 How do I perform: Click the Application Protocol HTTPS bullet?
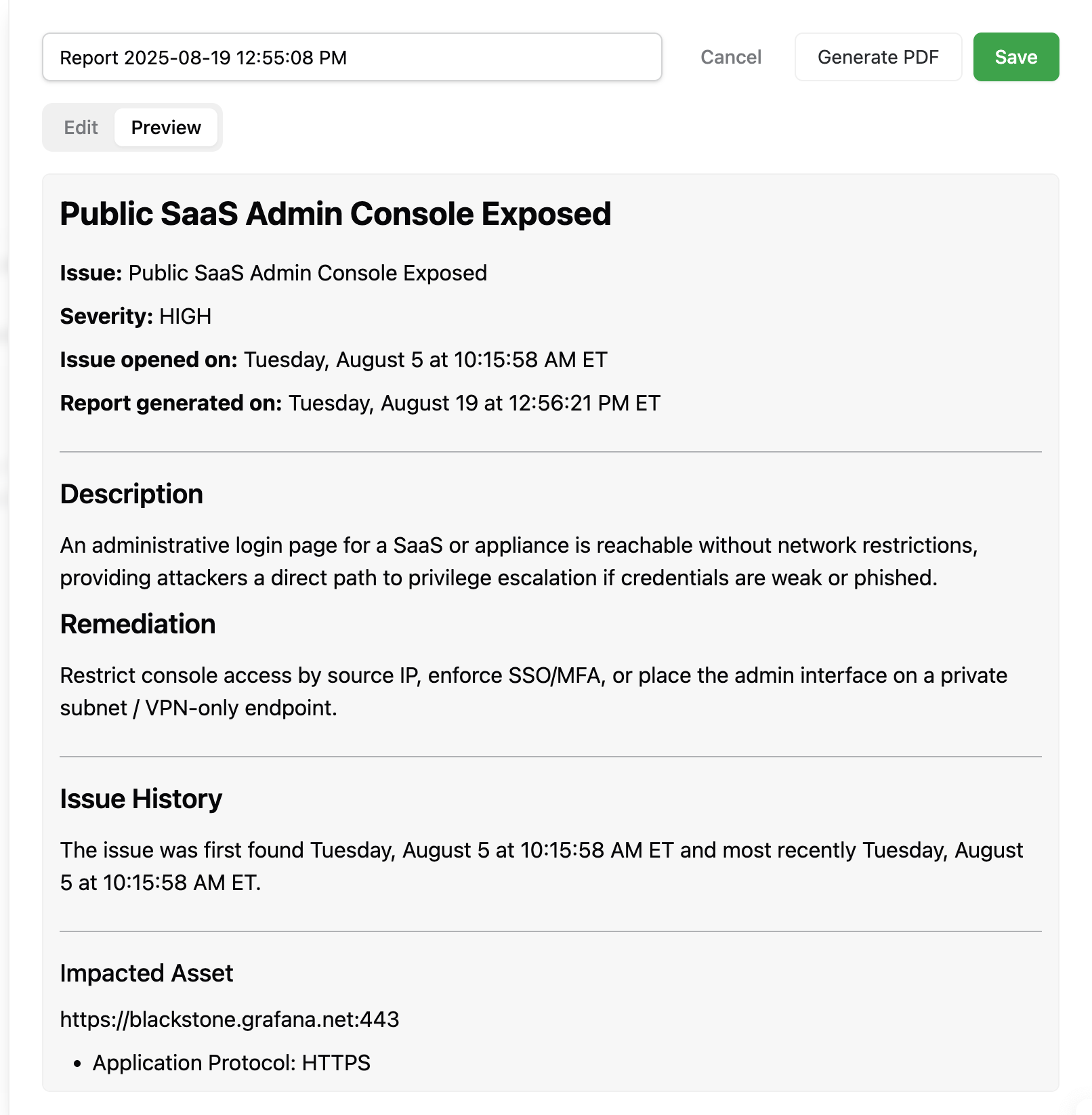232,1063
